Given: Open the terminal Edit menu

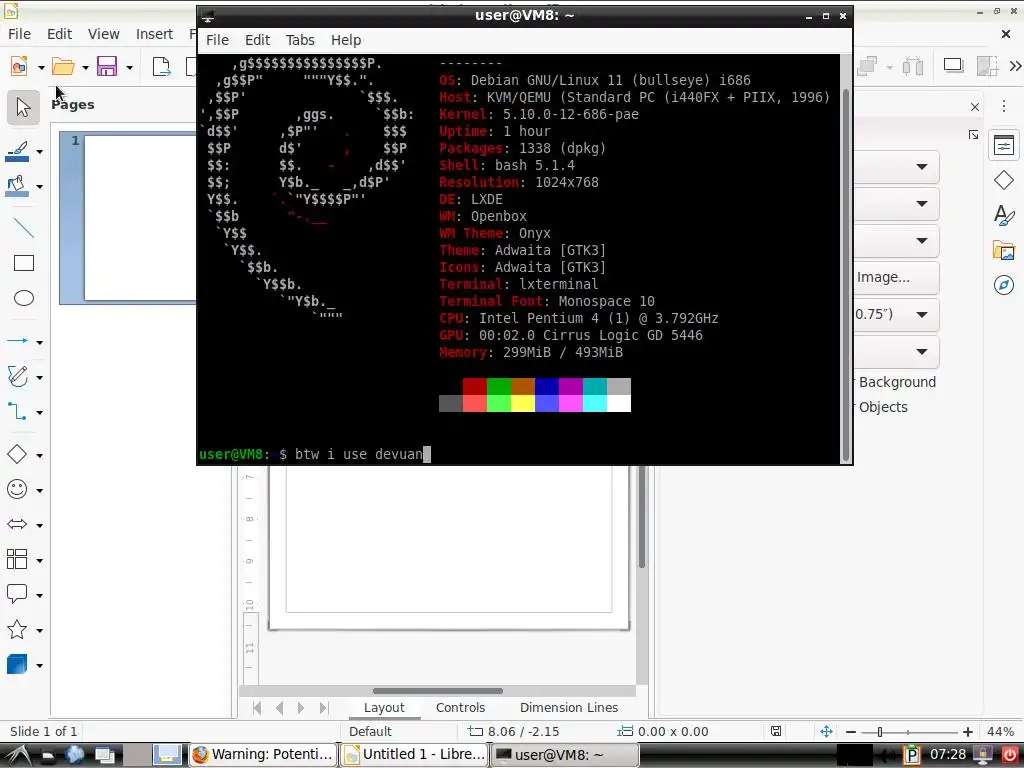Looking at the screenshot, I should pos(257,40).
